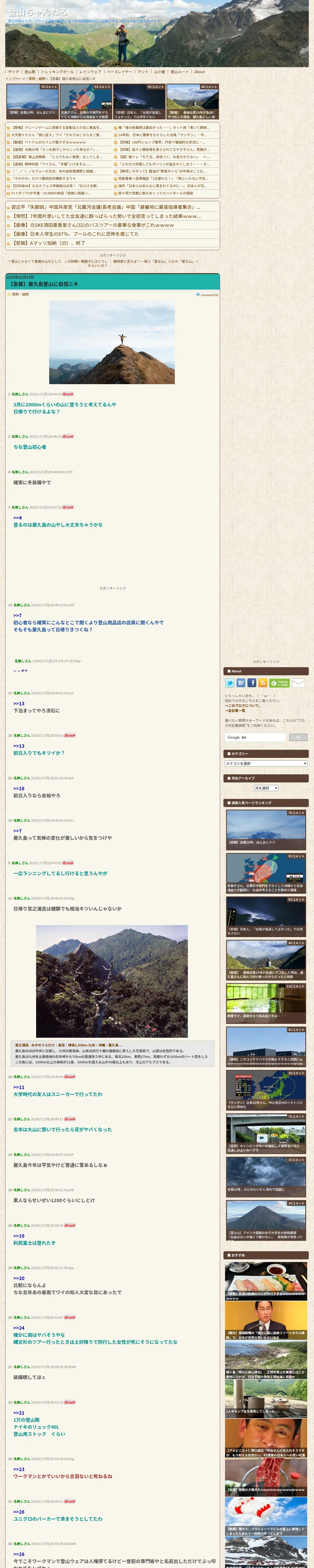Open ranking 53コメント forecast-map thumbnail
The image size is (314, 1568).
[x=266, y=873]
